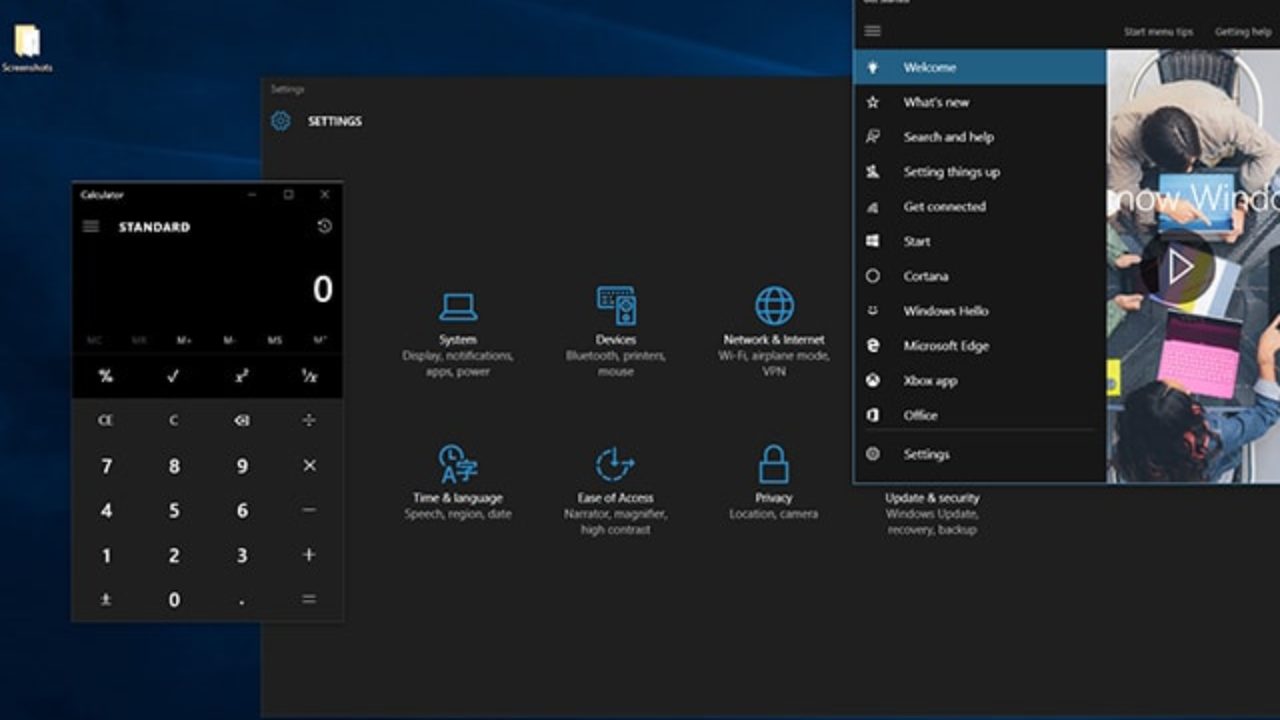The height and width of the screenshot is (720, 1280).
Task: Open Calculator's navigation hamburger menu
Action: (x=90, y=226)
